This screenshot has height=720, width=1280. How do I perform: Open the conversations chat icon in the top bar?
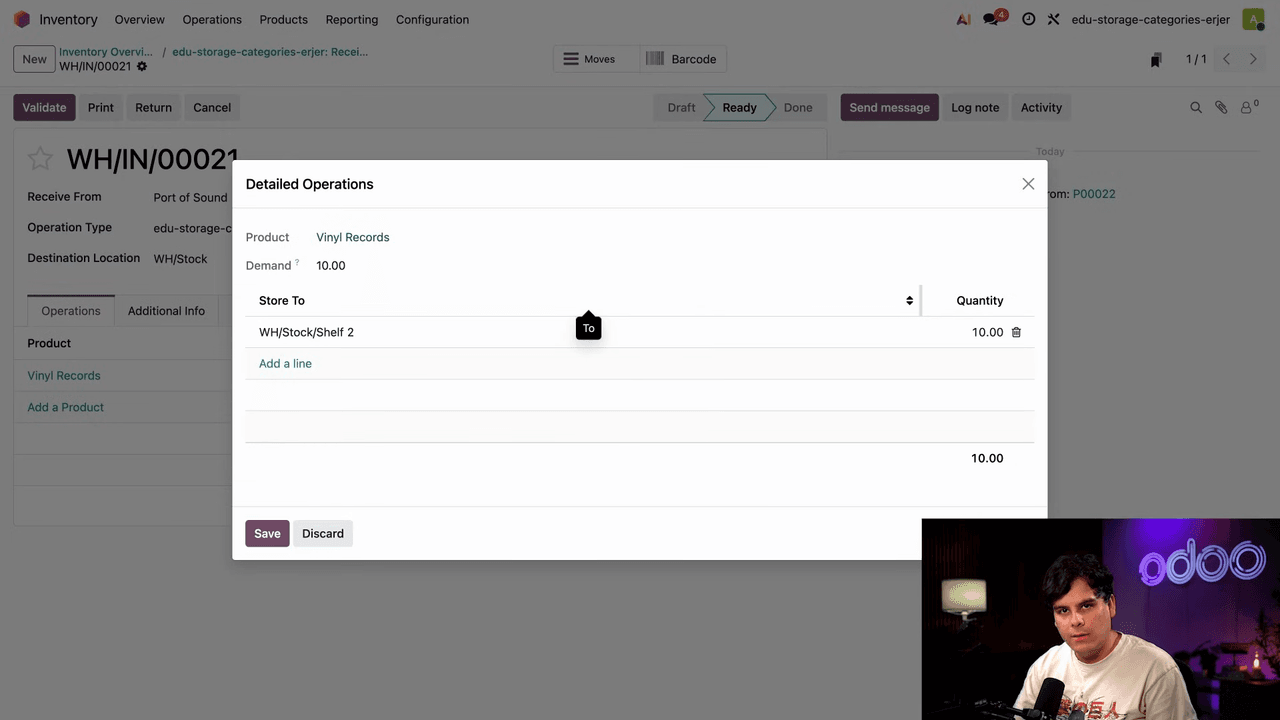click(x=992, y=19)
